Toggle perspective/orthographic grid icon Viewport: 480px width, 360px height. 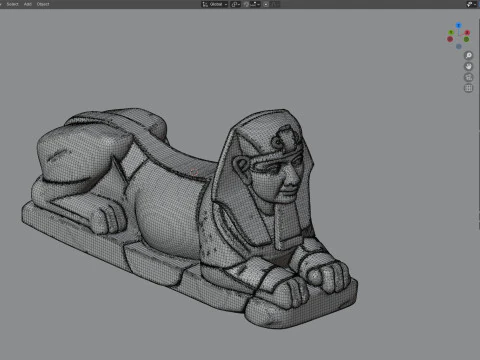point(469,88)
